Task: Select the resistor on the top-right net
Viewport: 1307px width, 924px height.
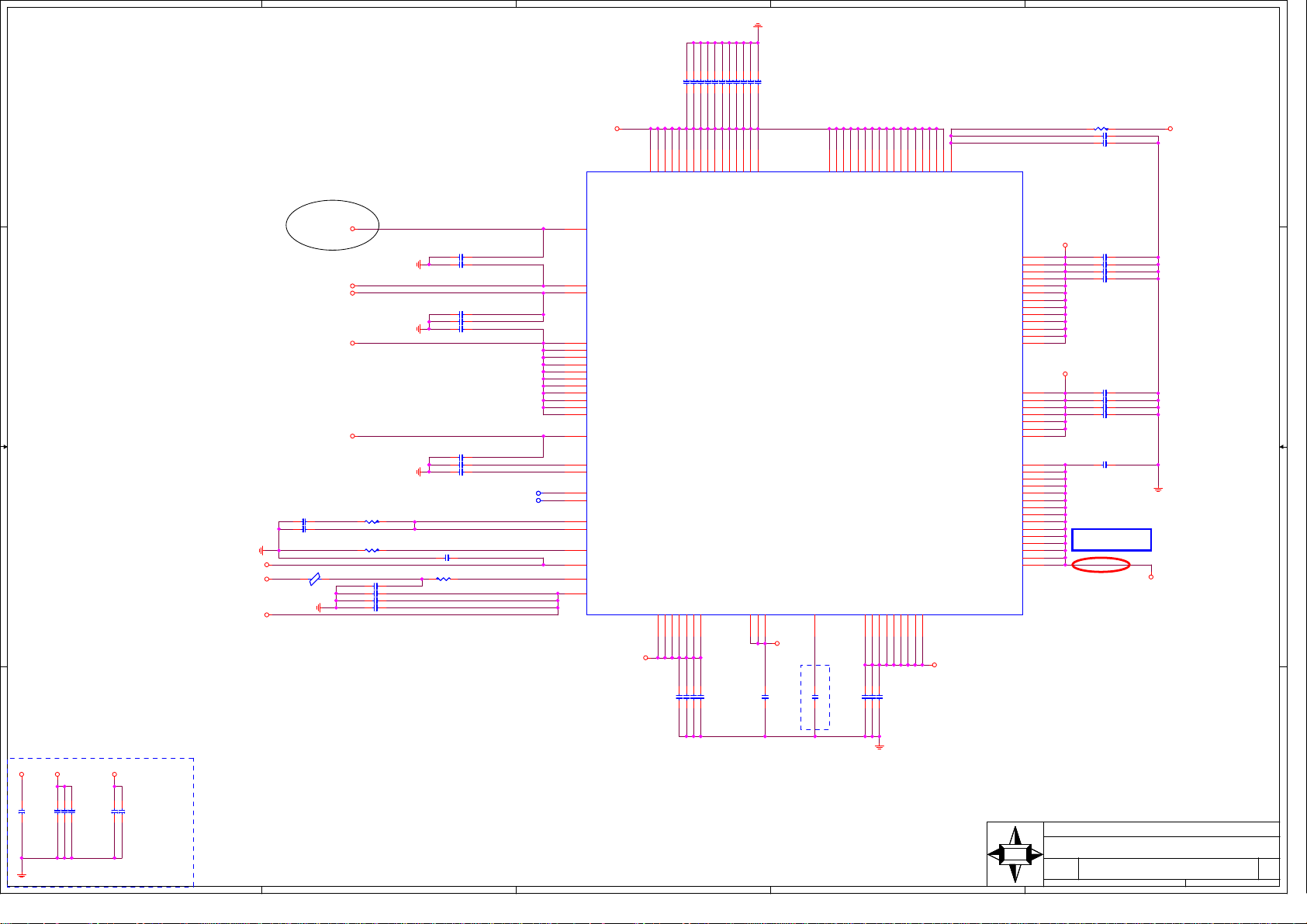Action: [x=1101, y=129]
